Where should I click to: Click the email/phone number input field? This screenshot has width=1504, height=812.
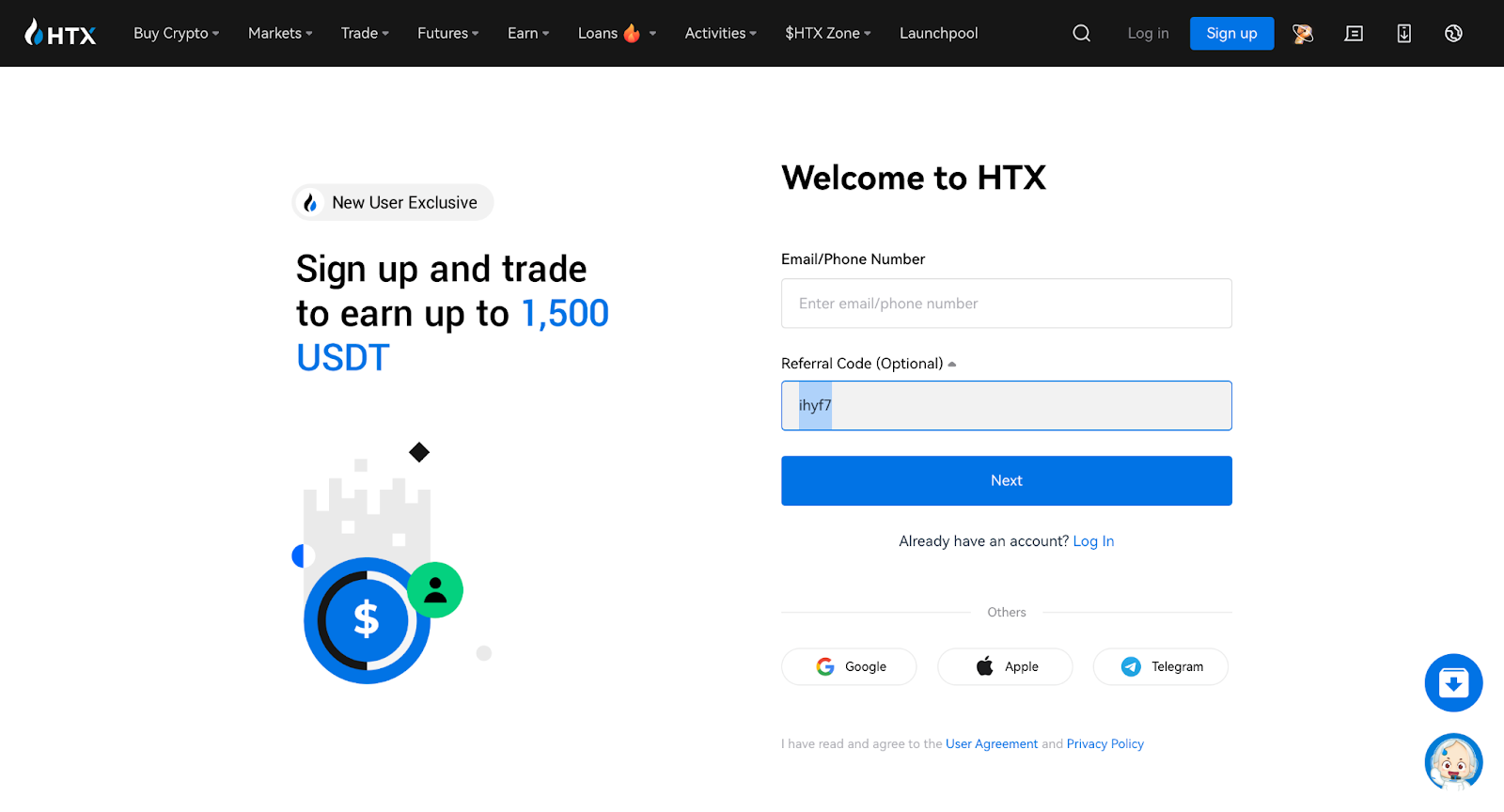pyautogui.click(x=1006, y=303)
